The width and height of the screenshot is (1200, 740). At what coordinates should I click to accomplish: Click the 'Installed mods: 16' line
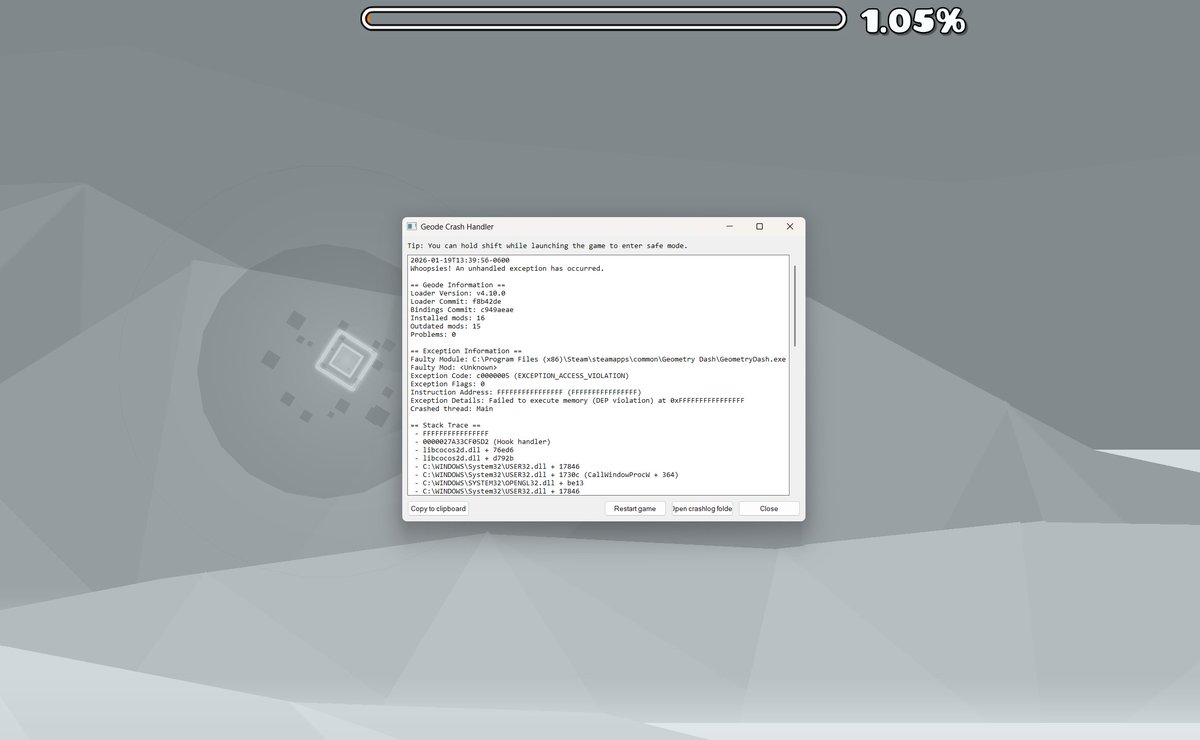pos(447,318)
